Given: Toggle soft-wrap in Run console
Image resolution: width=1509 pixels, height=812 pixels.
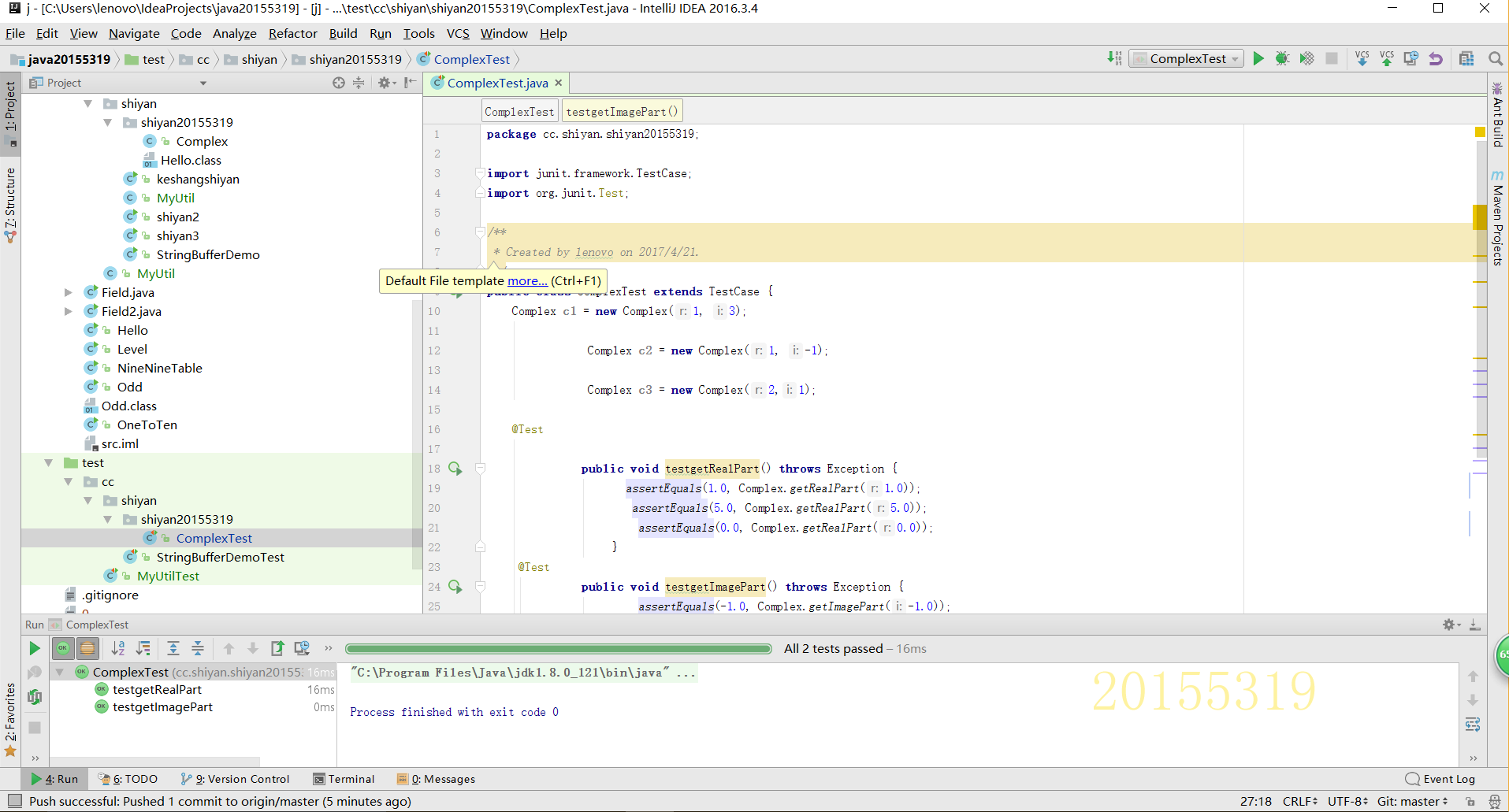Looking at the screenshot, I should (1473, 724).
